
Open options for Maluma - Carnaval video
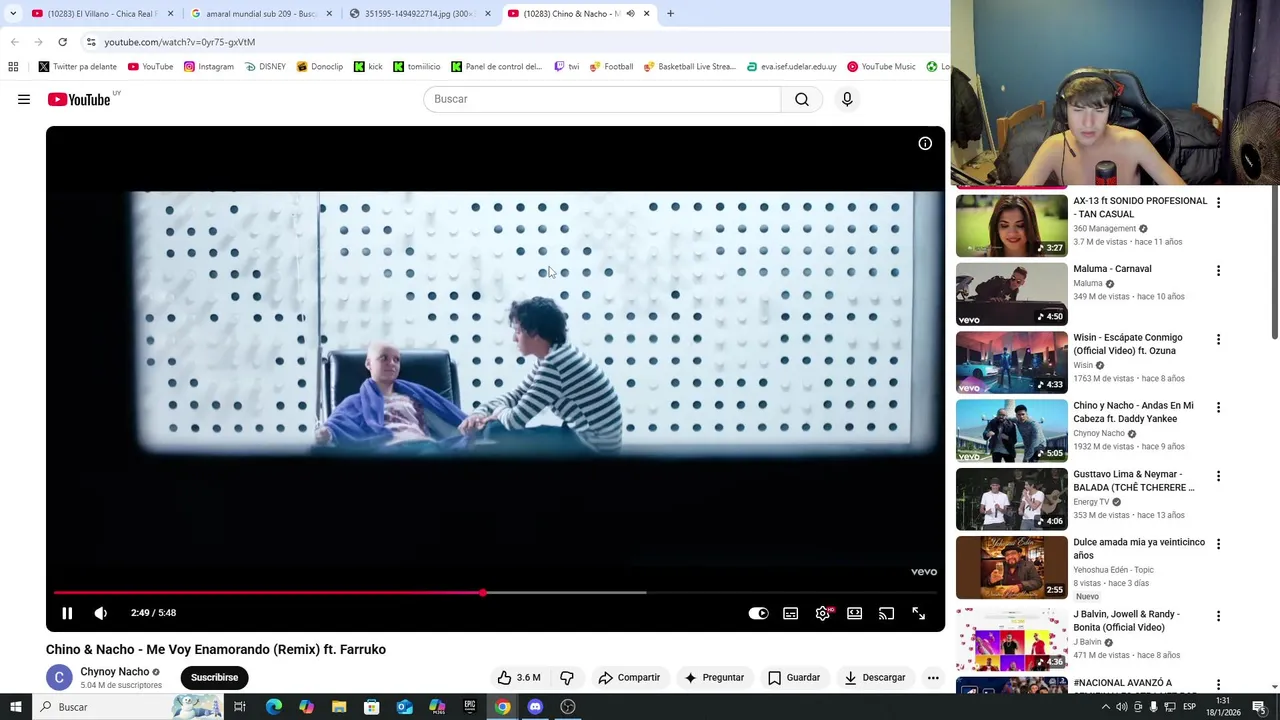coord(1218,270)
